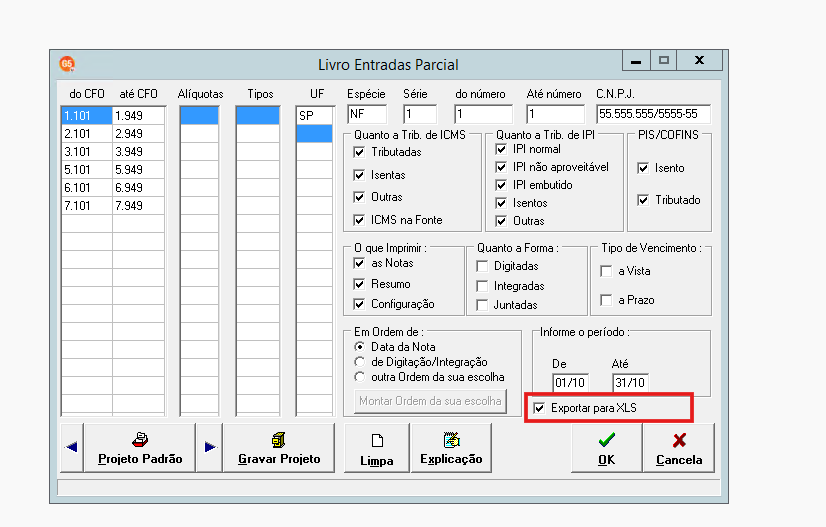
Task: Enable the Juntadas checkbox
Action: [481, 305]
